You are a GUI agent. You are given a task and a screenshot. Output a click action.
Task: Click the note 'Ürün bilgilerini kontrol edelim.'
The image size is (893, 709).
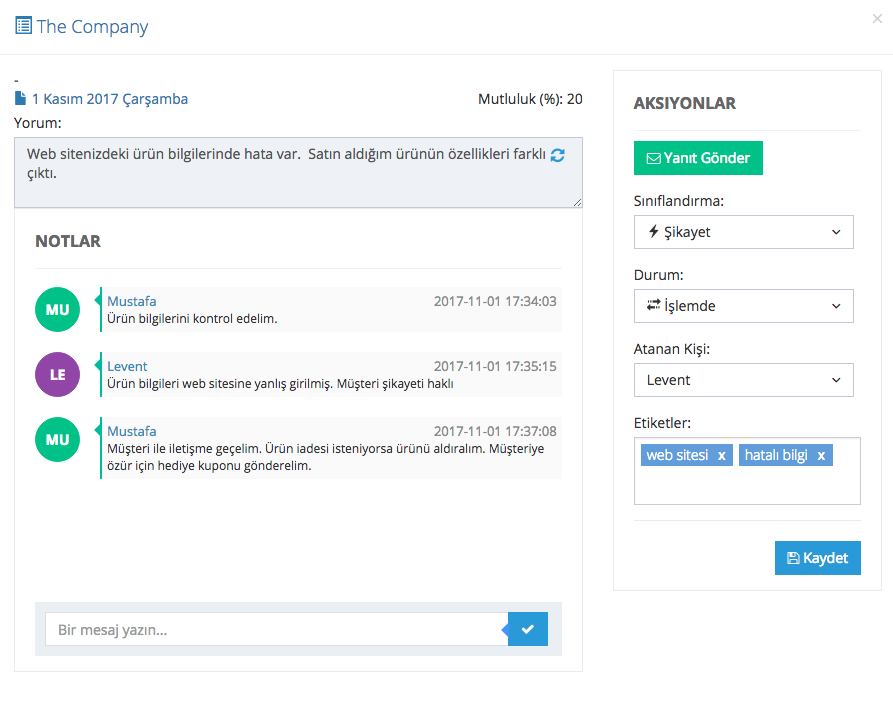[x=192, y=319]
